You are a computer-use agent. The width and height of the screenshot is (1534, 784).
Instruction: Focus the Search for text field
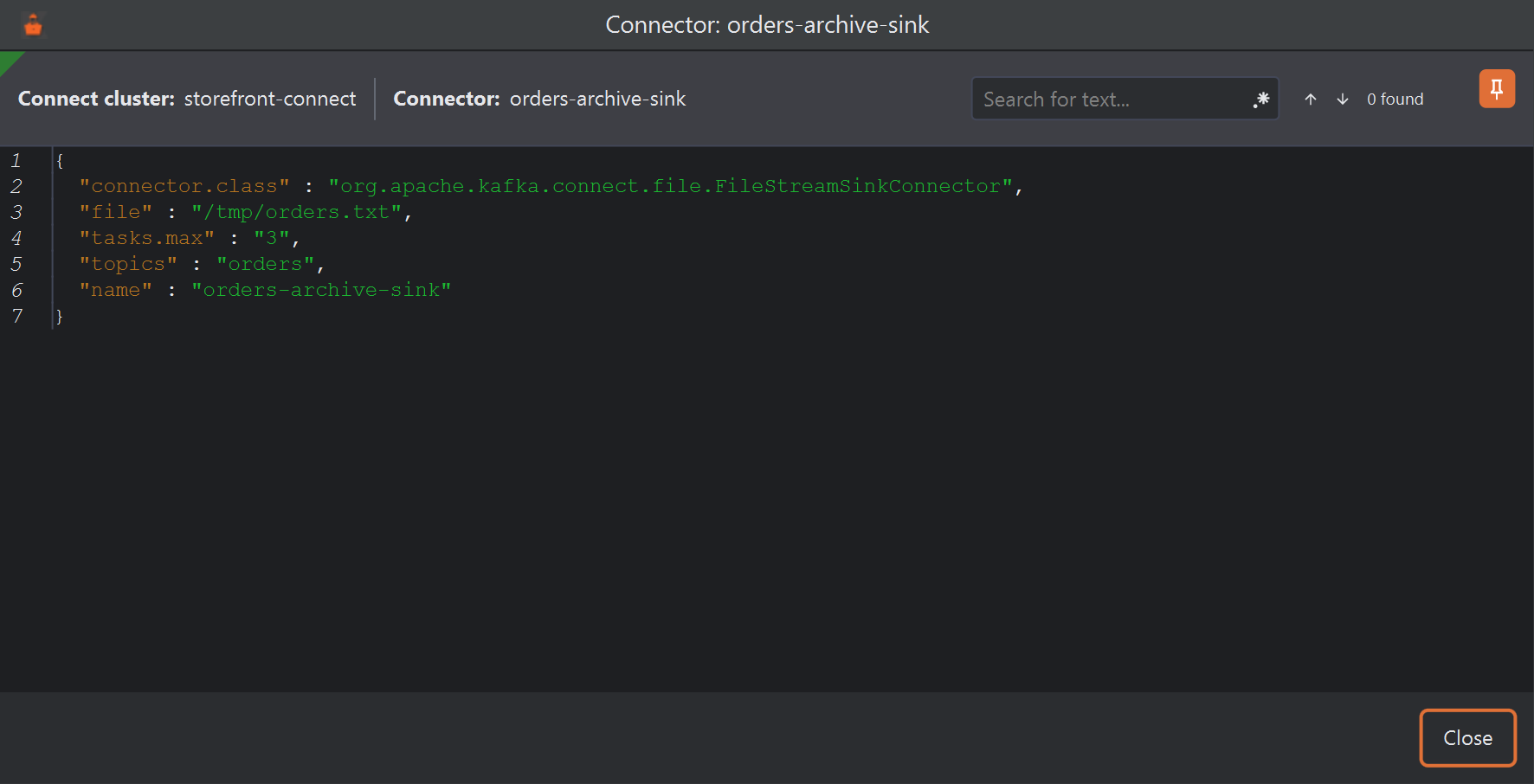coord(1125,99)
